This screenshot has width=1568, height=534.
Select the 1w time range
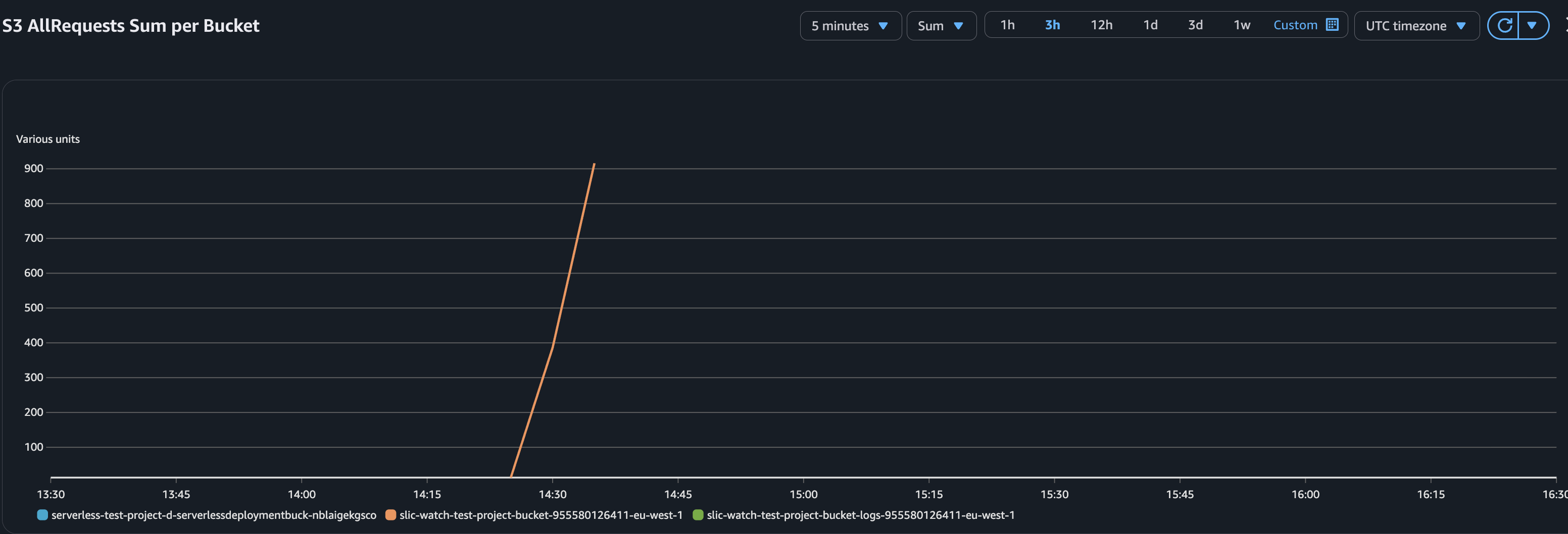1241,25
